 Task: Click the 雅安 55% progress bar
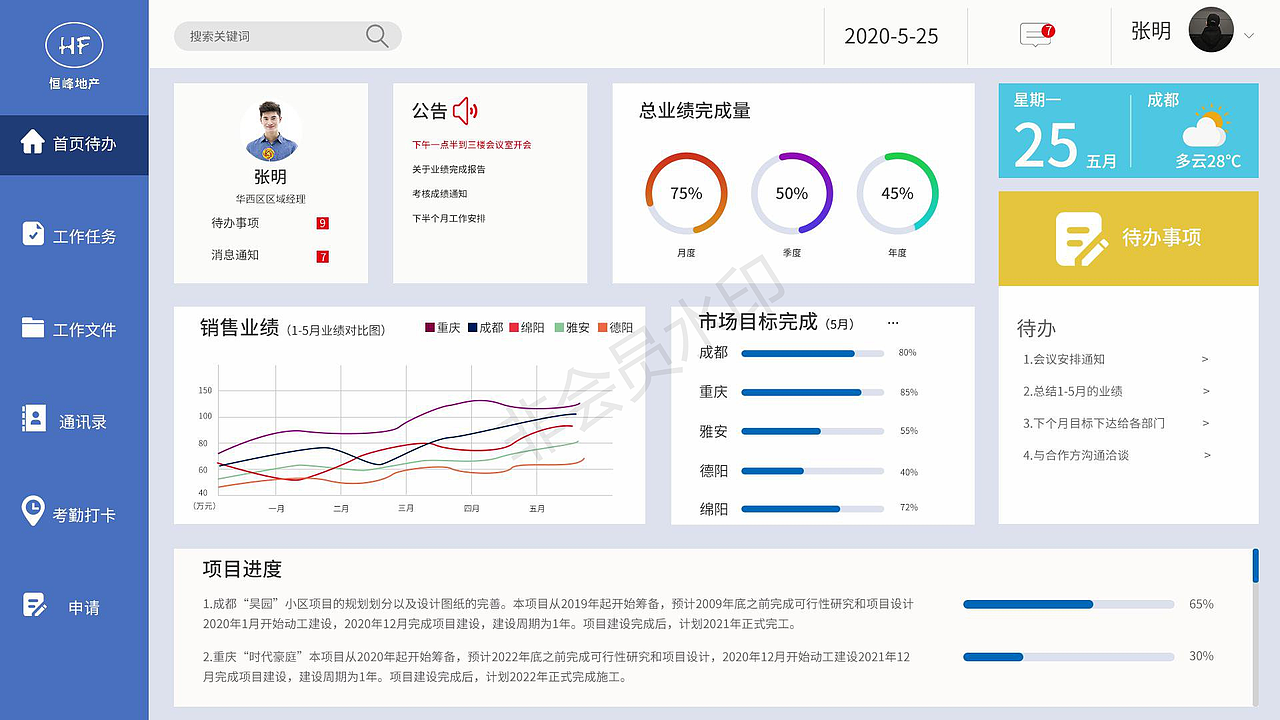pos(812,431)
